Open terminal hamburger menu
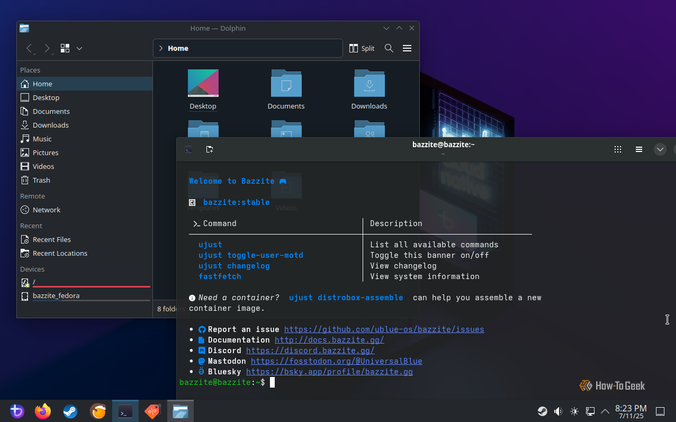This screenshot has width=676, height=422. (639, 149)
